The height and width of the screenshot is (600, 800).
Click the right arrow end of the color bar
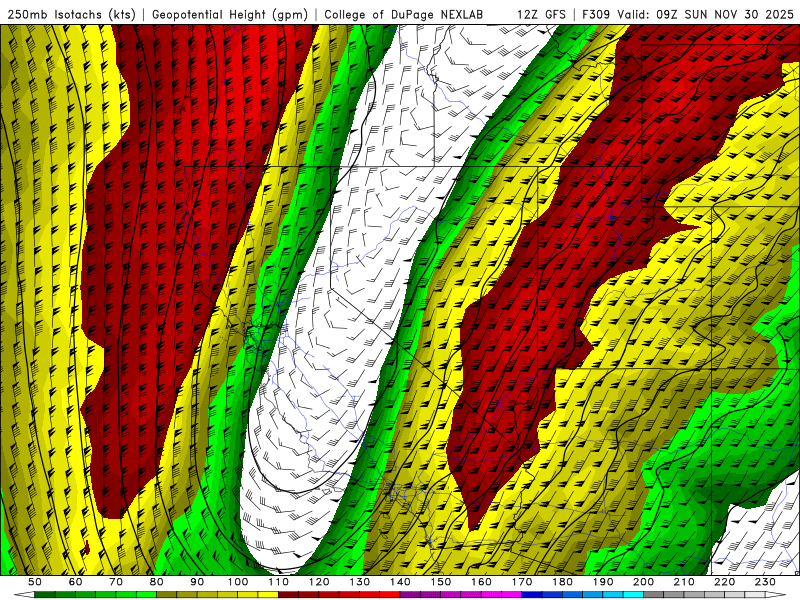pyautogui.click(x=776, y=595)
